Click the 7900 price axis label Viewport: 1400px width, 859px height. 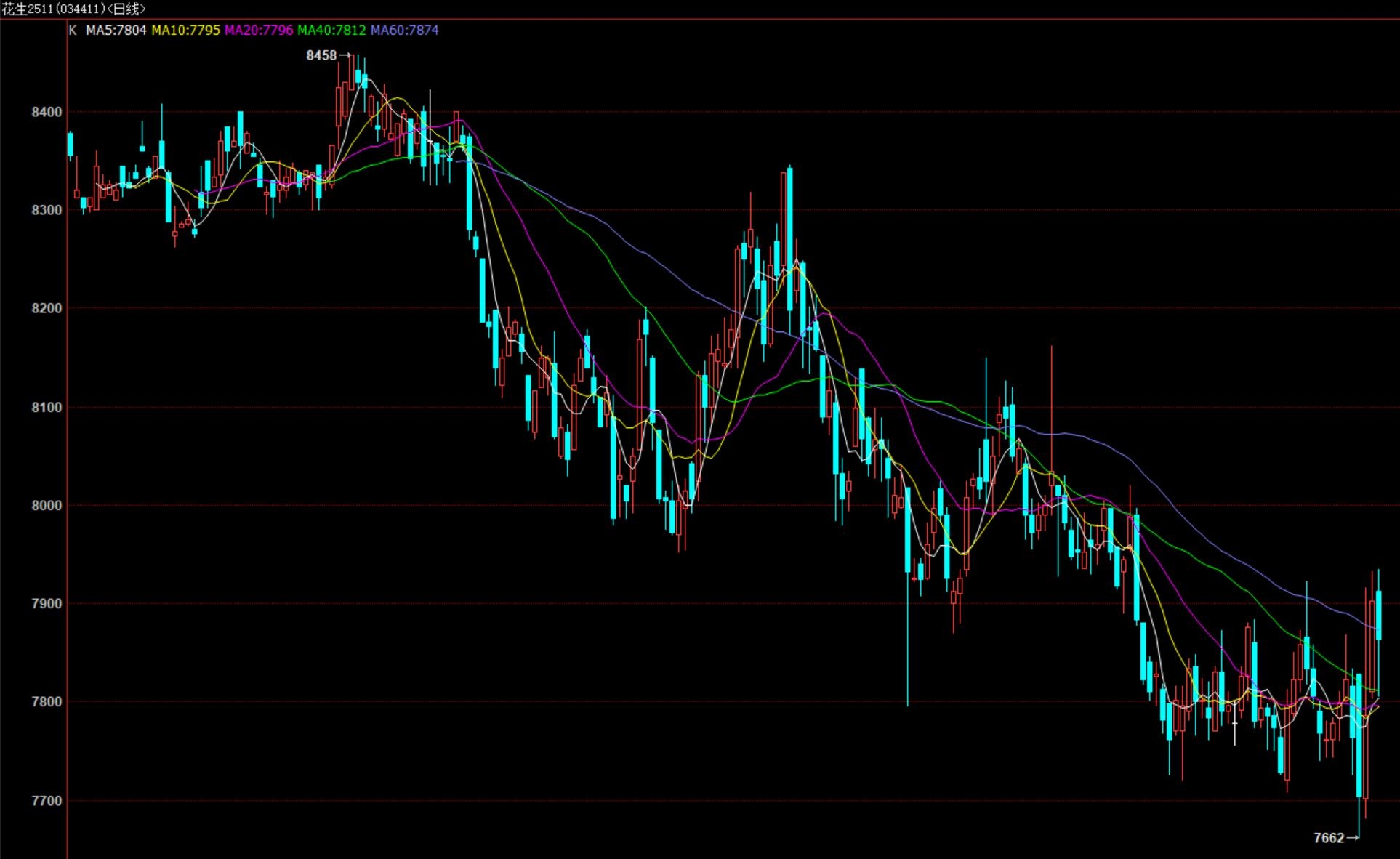point(47,604)
